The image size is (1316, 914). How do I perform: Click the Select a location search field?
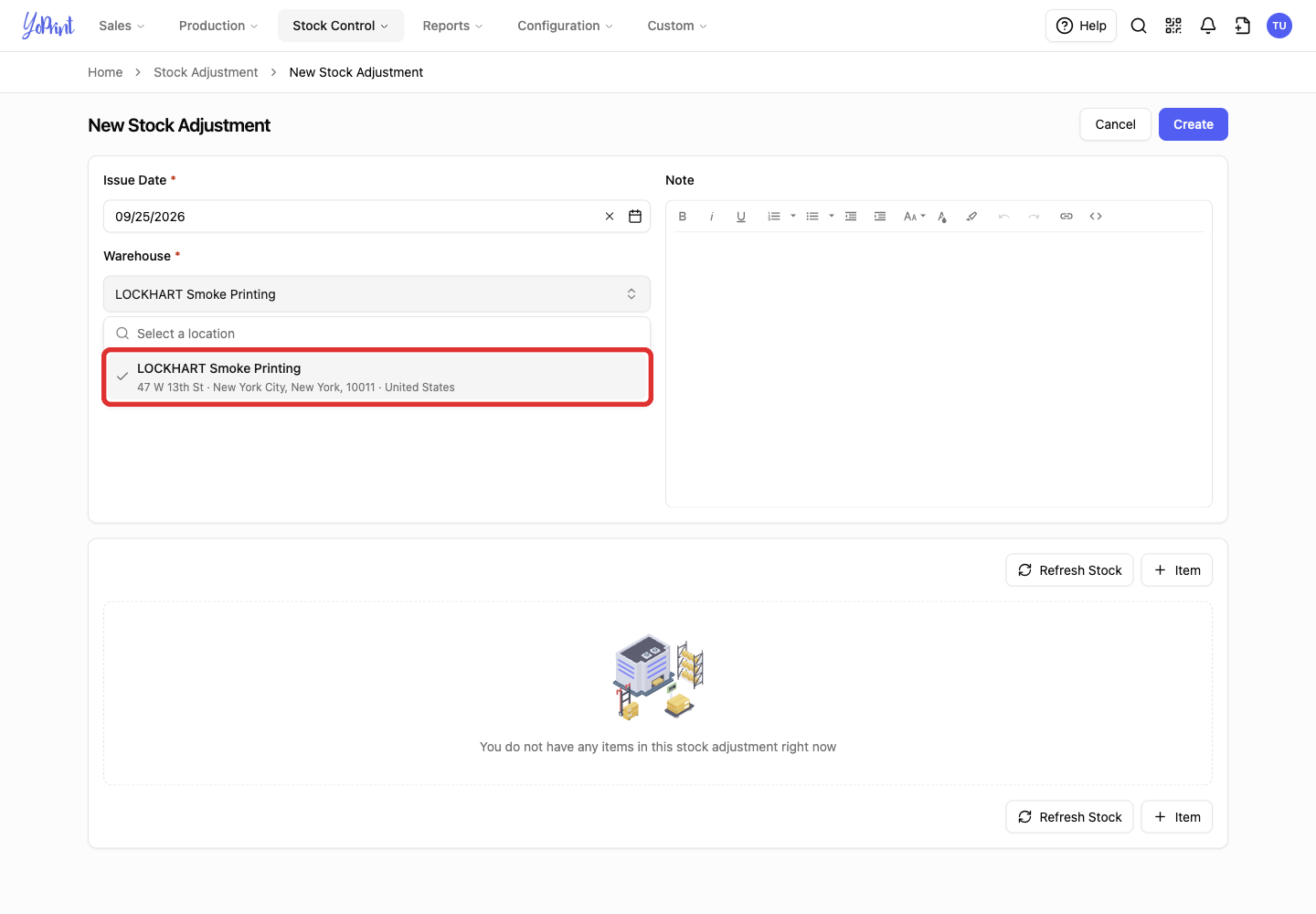point(377,334)
